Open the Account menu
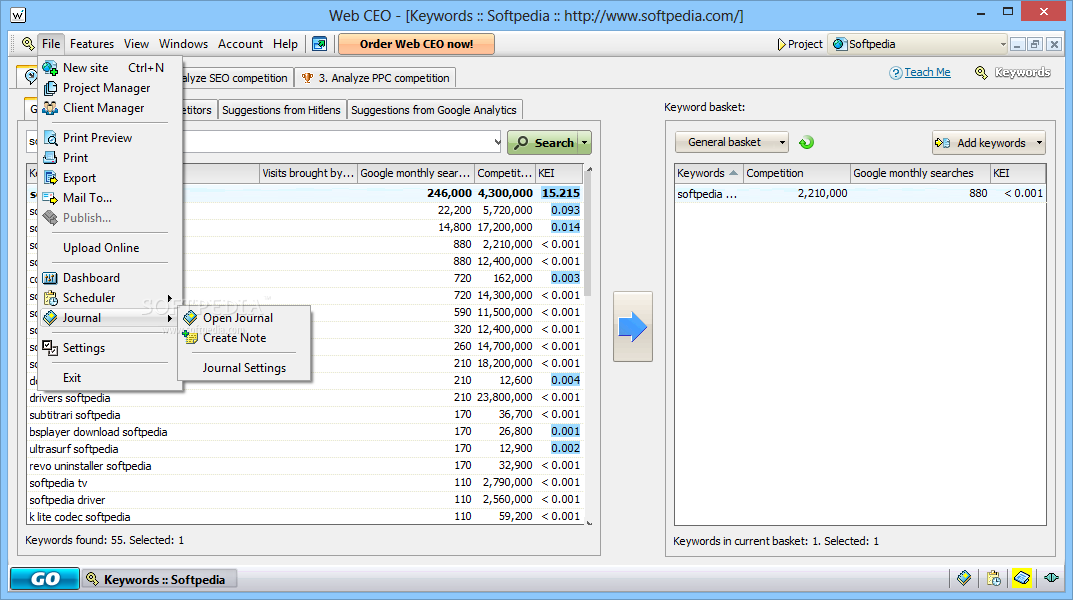1073x600 pixels. 240,44
